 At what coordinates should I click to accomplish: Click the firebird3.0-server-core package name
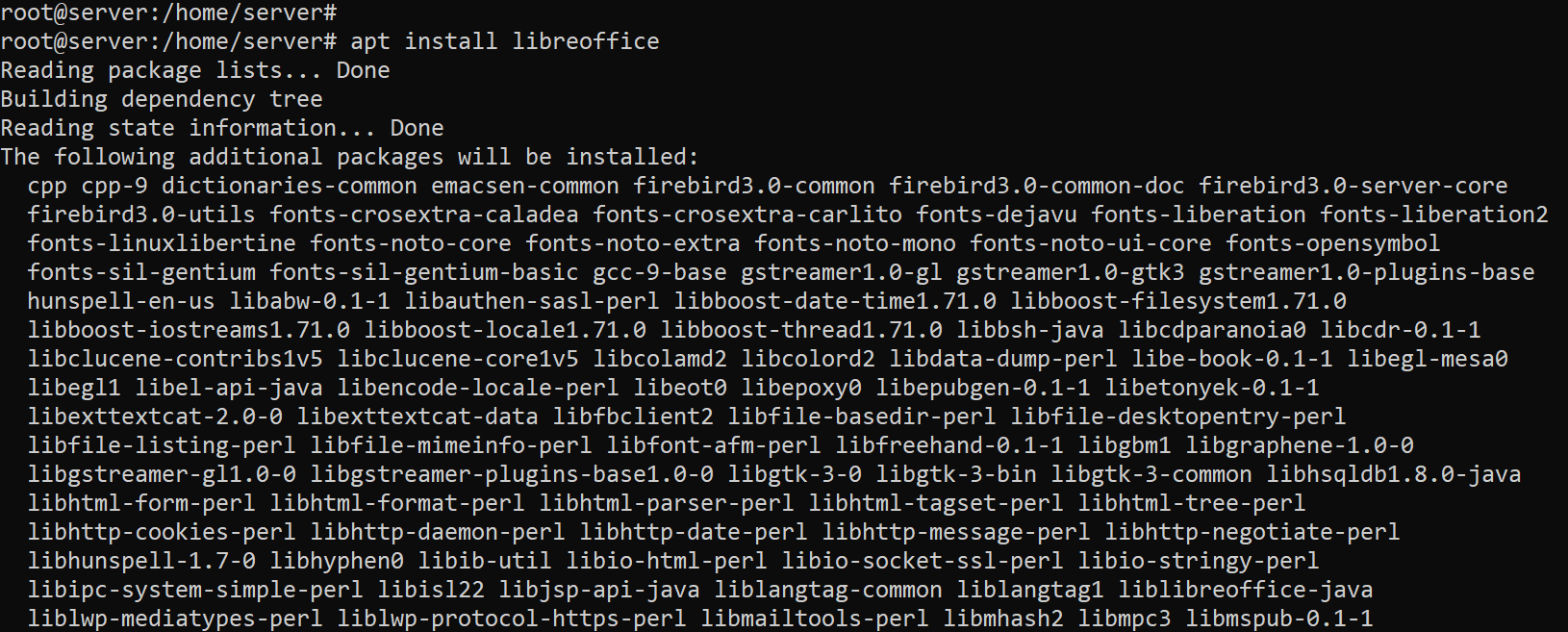tap(1353, 186)
